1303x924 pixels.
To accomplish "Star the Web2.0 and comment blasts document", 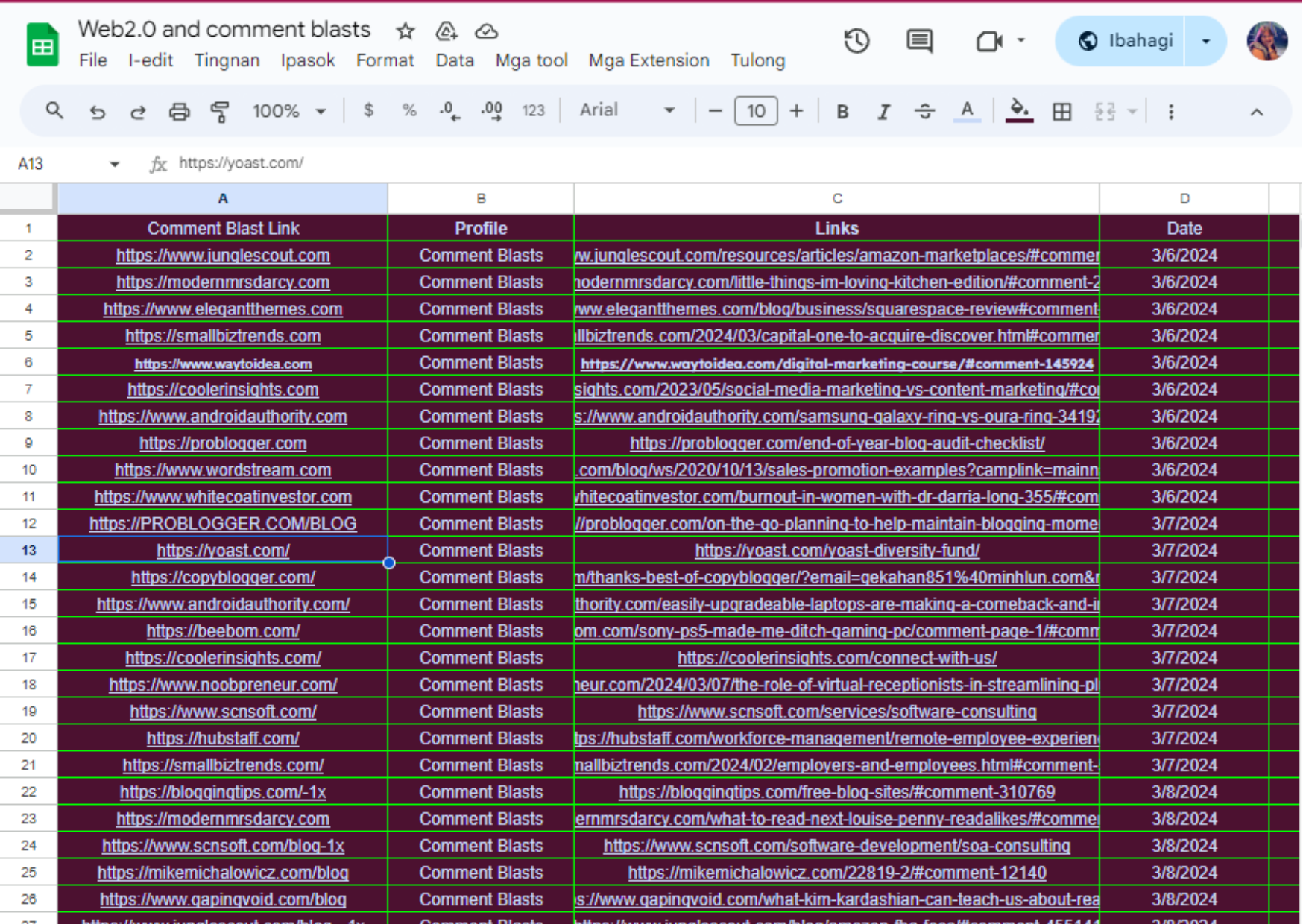I will coord(406,31).
